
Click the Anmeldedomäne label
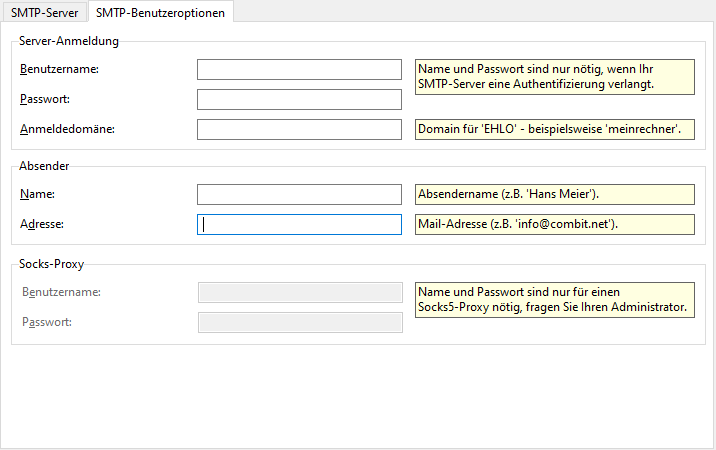[66, 129]
